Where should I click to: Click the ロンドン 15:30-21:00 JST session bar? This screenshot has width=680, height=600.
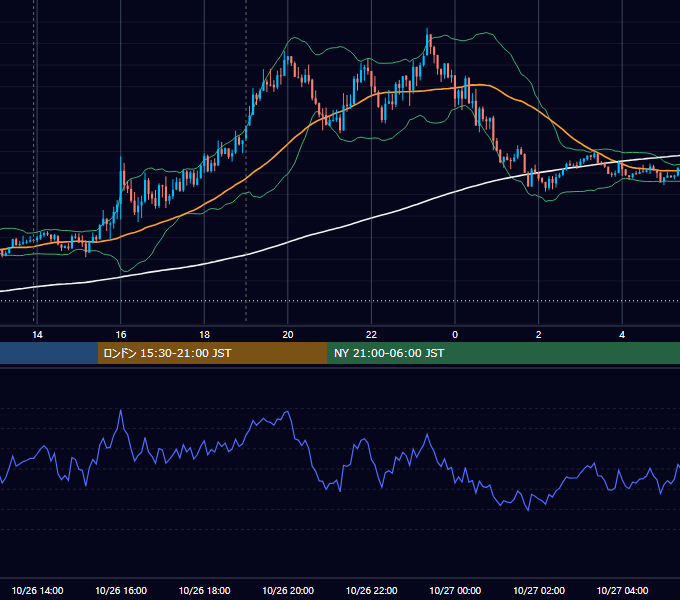[212, 353]
